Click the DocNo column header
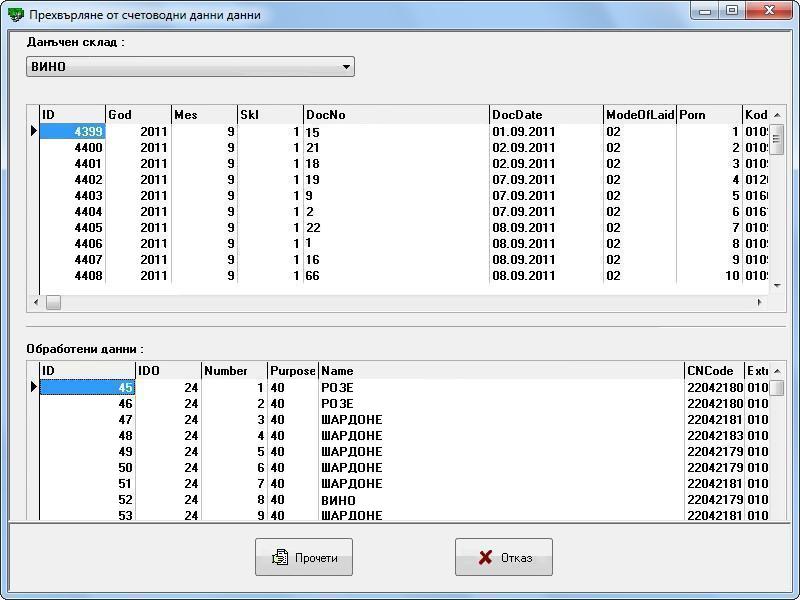This screenshot has height=600, width=800. [x=396, y=115]
